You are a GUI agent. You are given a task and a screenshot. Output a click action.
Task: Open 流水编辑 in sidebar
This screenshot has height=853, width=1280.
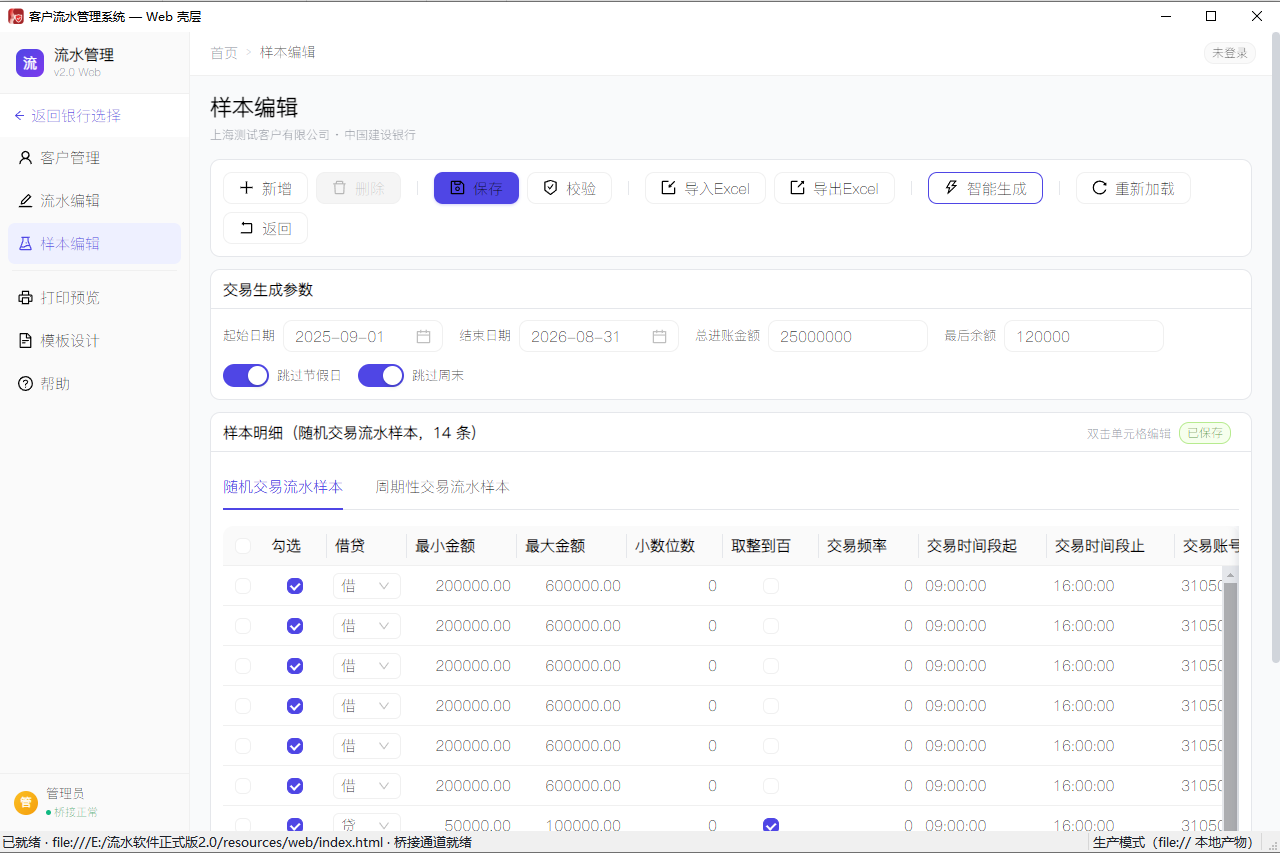(94, 201)
